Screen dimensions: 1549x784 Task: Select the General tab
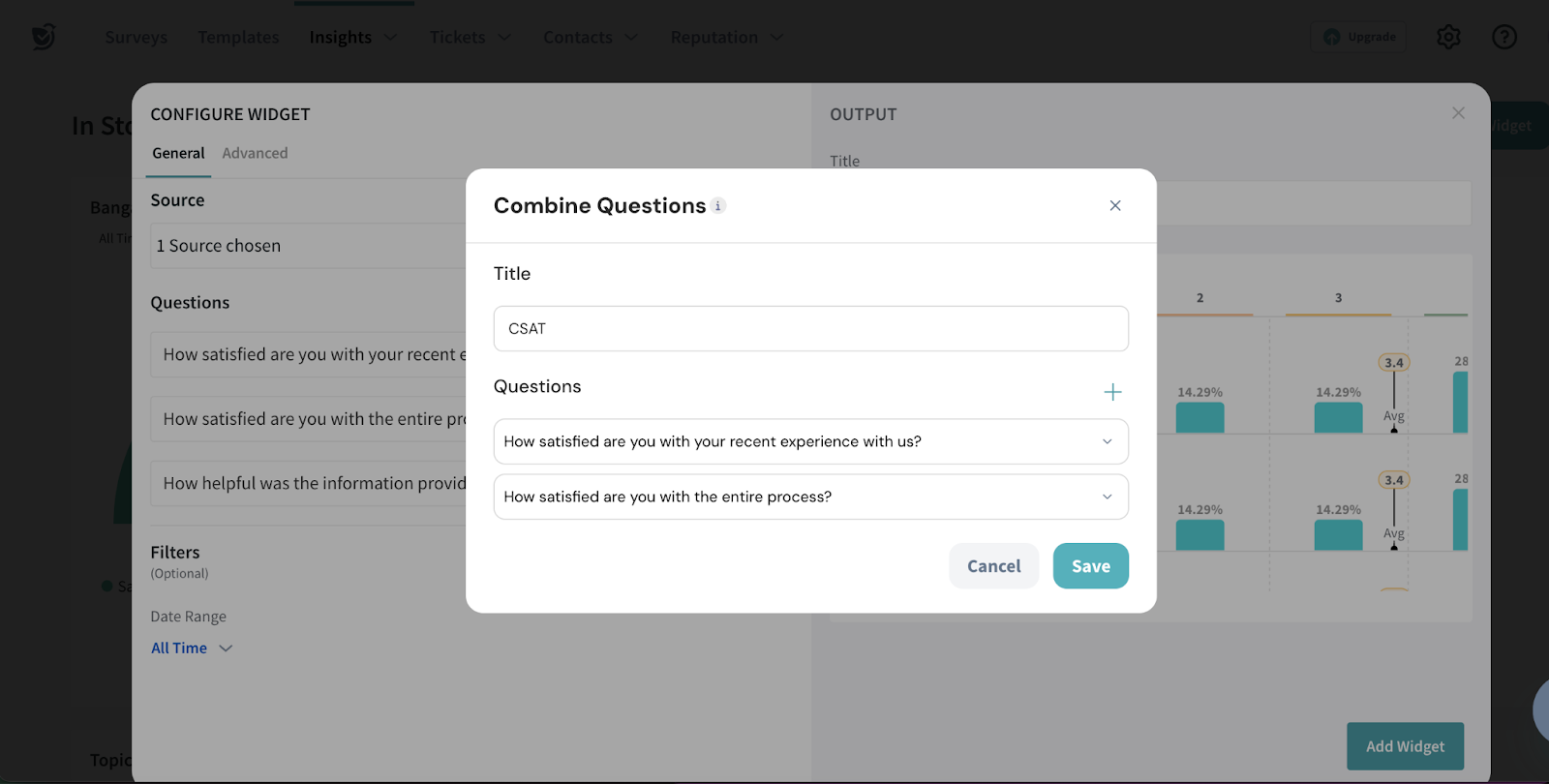click(x=178, y=153)
